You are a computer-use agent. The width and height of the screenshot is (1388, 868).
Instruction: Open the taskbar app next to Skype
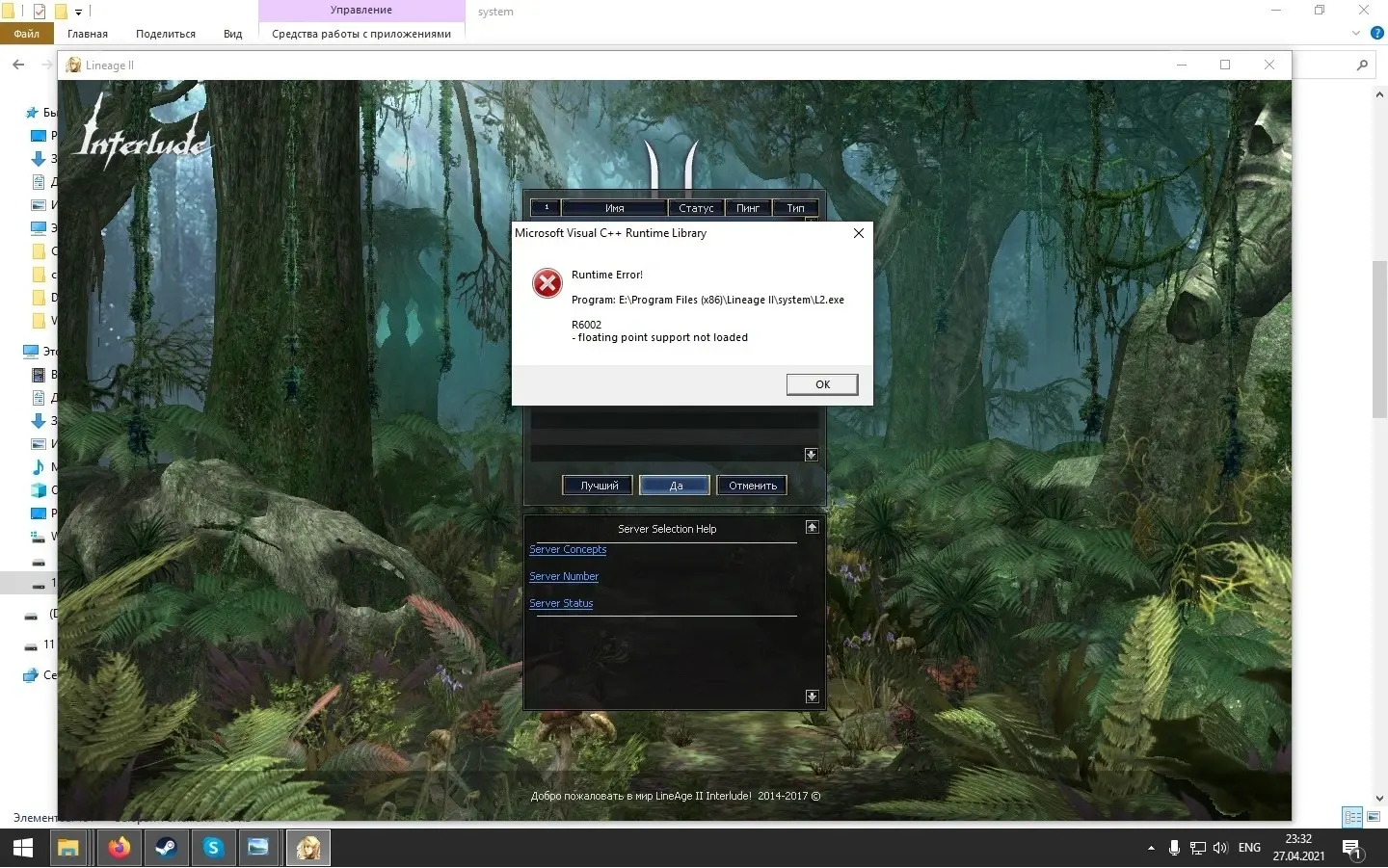pyautogui.click(x=258, y=849)
